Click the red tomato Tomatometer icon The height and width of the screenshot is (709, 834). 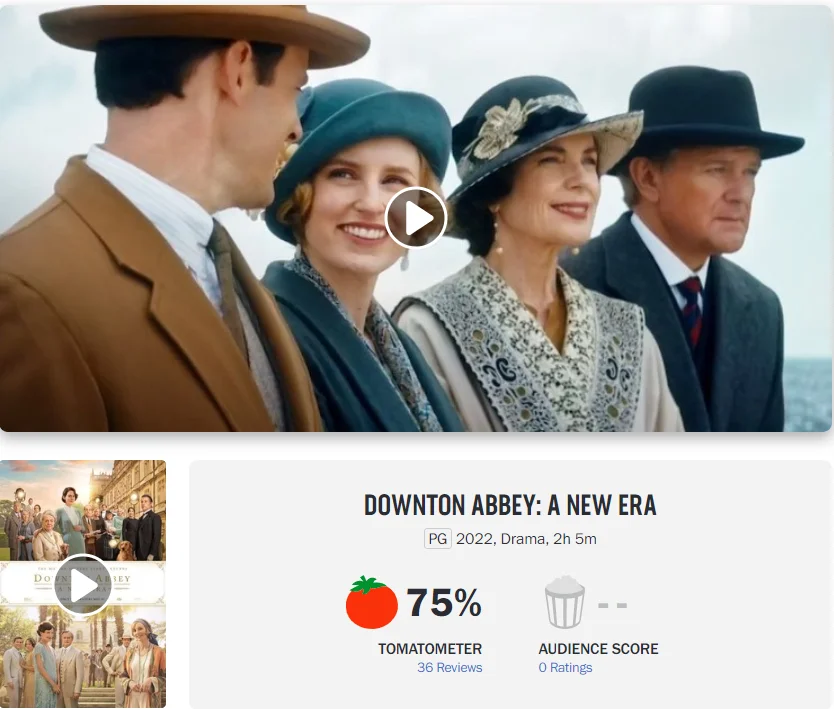[x=372, y=603]
